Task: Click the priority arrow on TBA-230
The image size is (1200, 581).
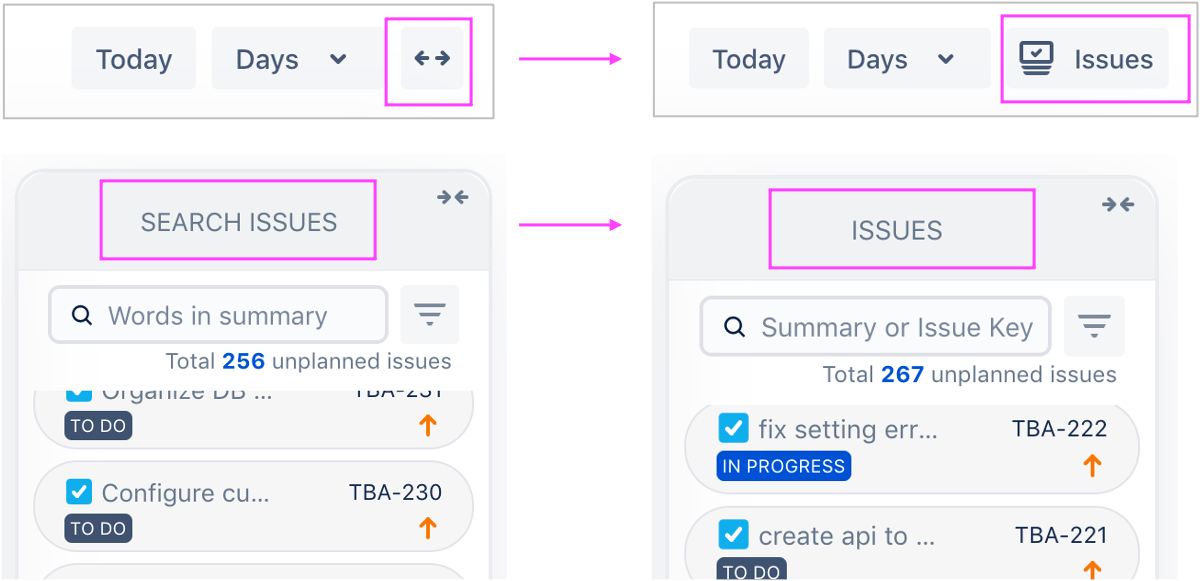Action: pos(428,528)
